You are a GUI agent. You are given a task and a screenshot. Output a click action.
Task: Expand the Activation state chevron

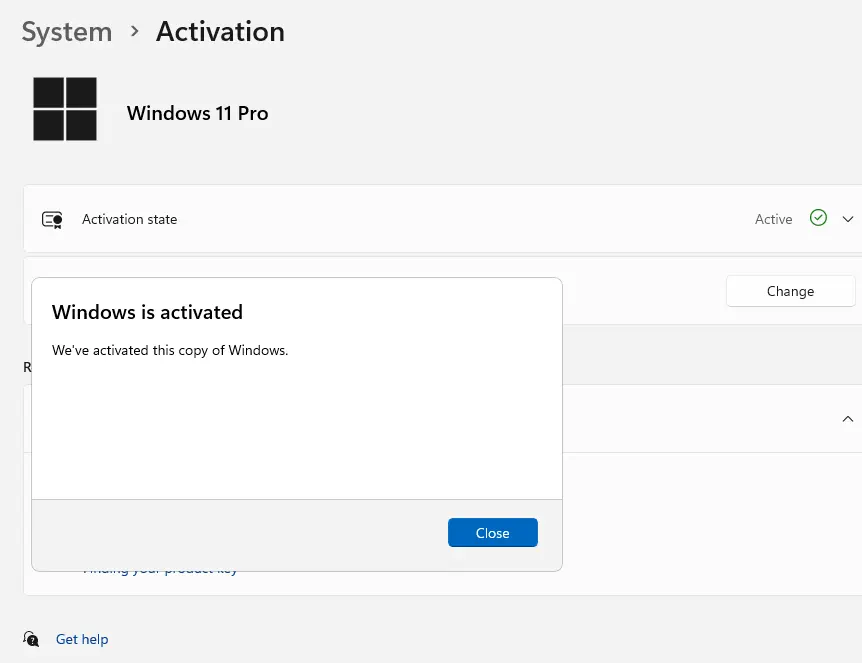coord(848,219)
